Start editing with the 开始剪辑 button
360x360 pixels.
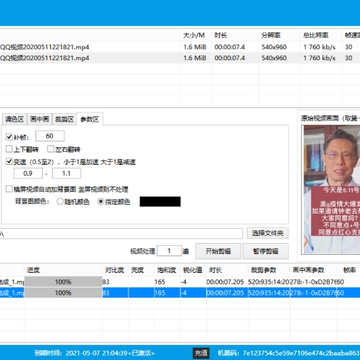[x=218, y=251]
